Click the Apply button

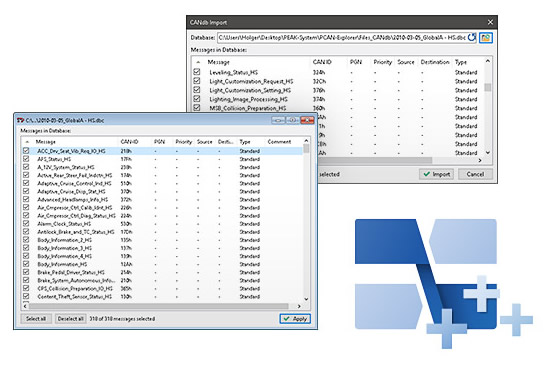tap(295, 319)
